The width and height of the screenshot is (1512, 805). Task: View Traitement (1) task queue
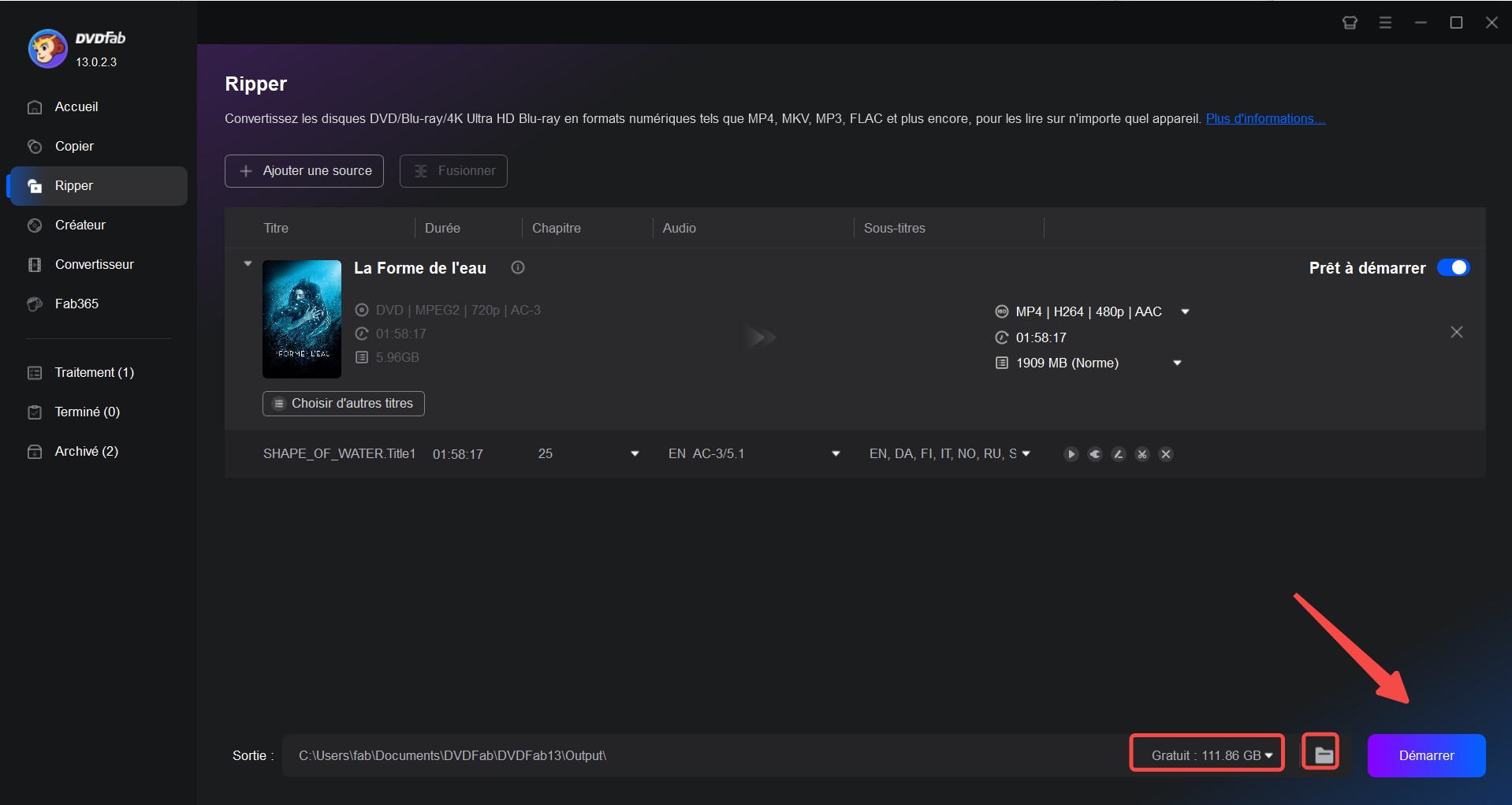point(97,372)
